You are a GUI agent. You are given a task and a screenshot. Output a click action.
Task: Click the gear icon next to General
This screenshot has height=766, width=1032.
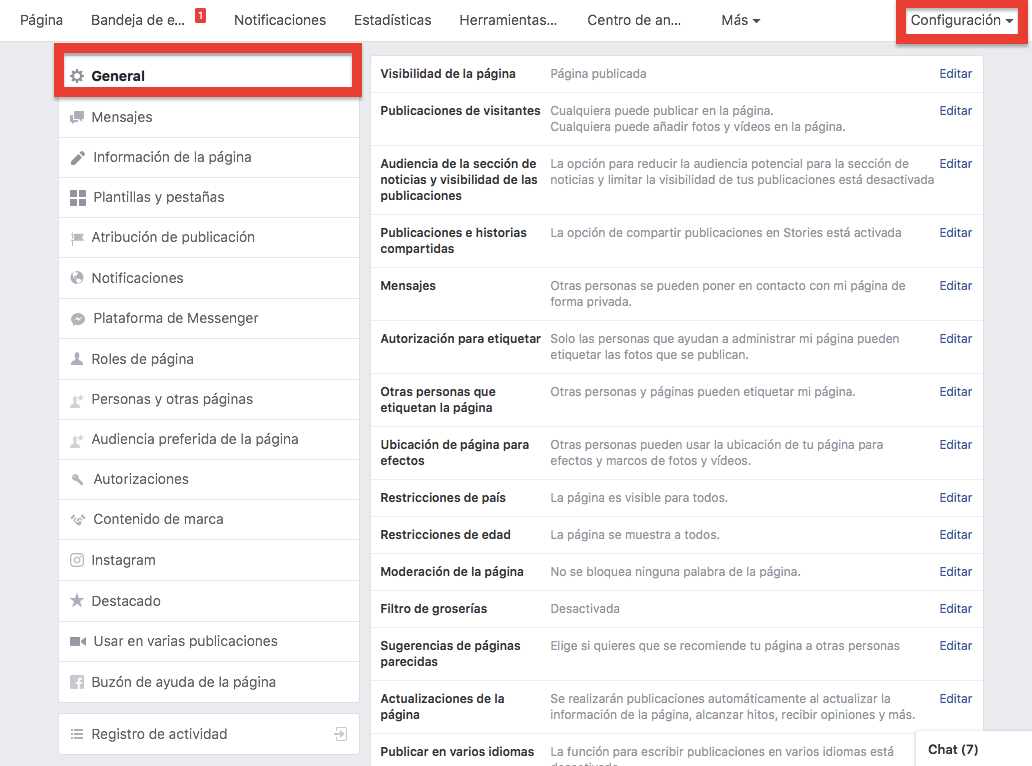(77, 76)
